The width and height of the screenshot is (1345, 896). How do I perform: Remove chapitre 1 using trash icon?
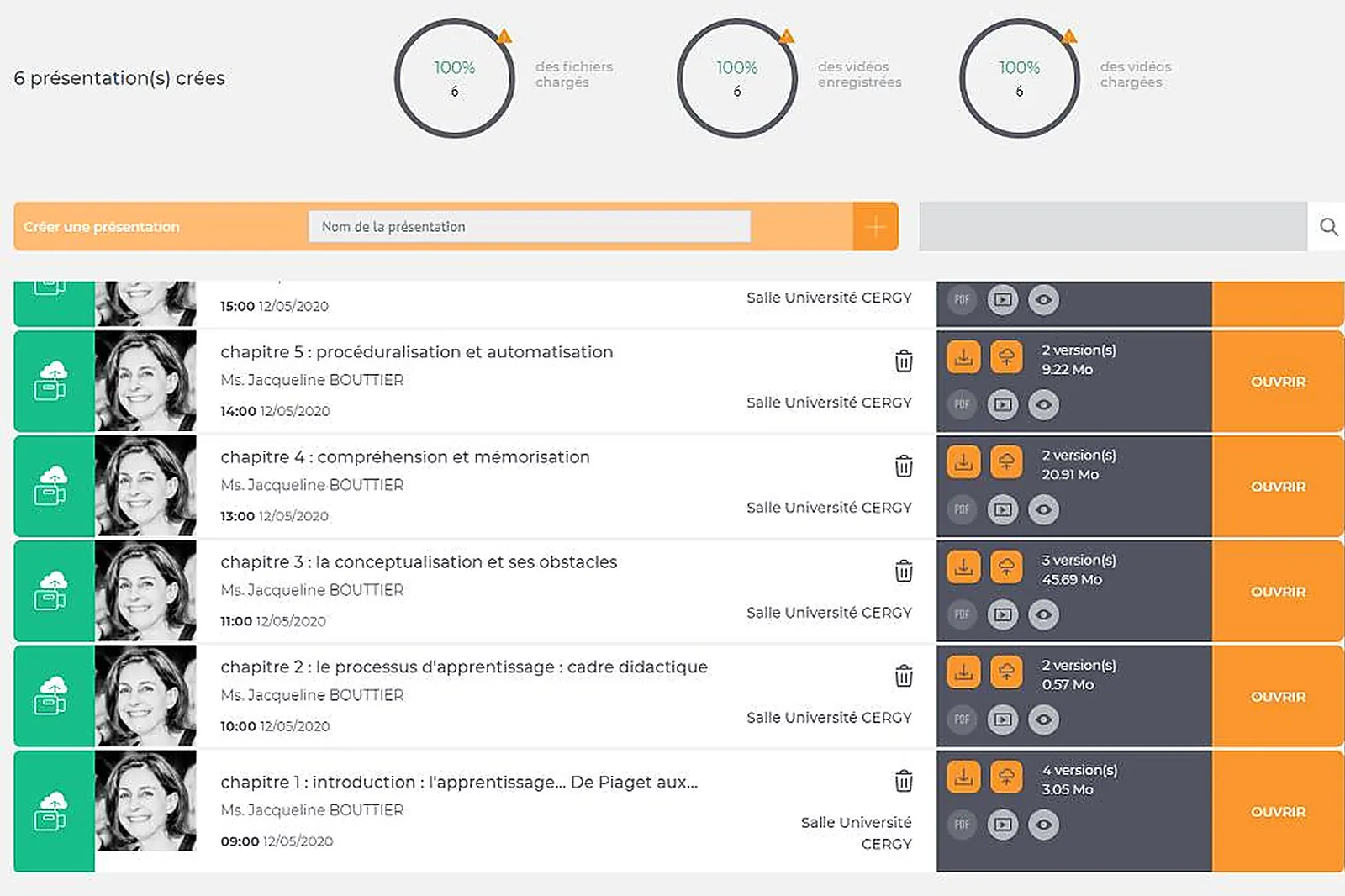tap(904, 781)
